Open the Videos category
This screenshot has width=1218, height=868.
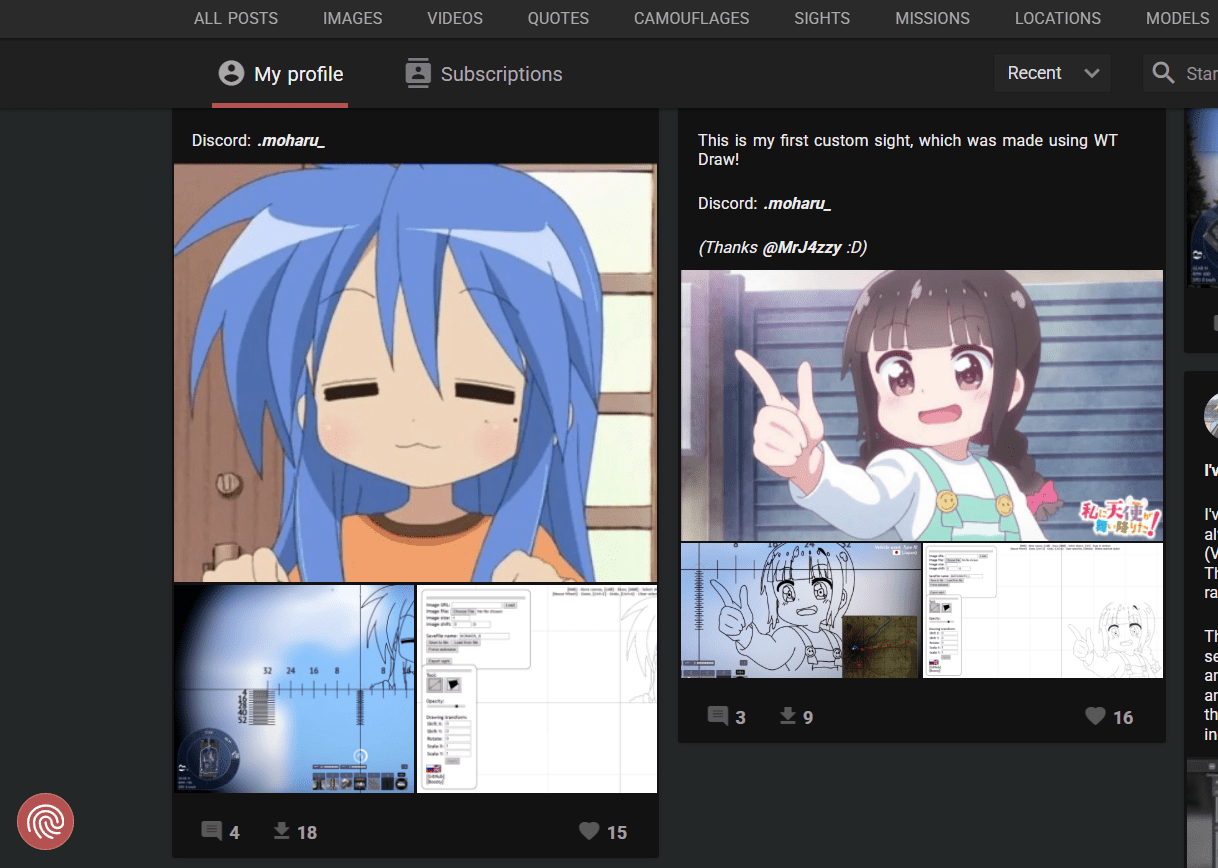[455, 18]
